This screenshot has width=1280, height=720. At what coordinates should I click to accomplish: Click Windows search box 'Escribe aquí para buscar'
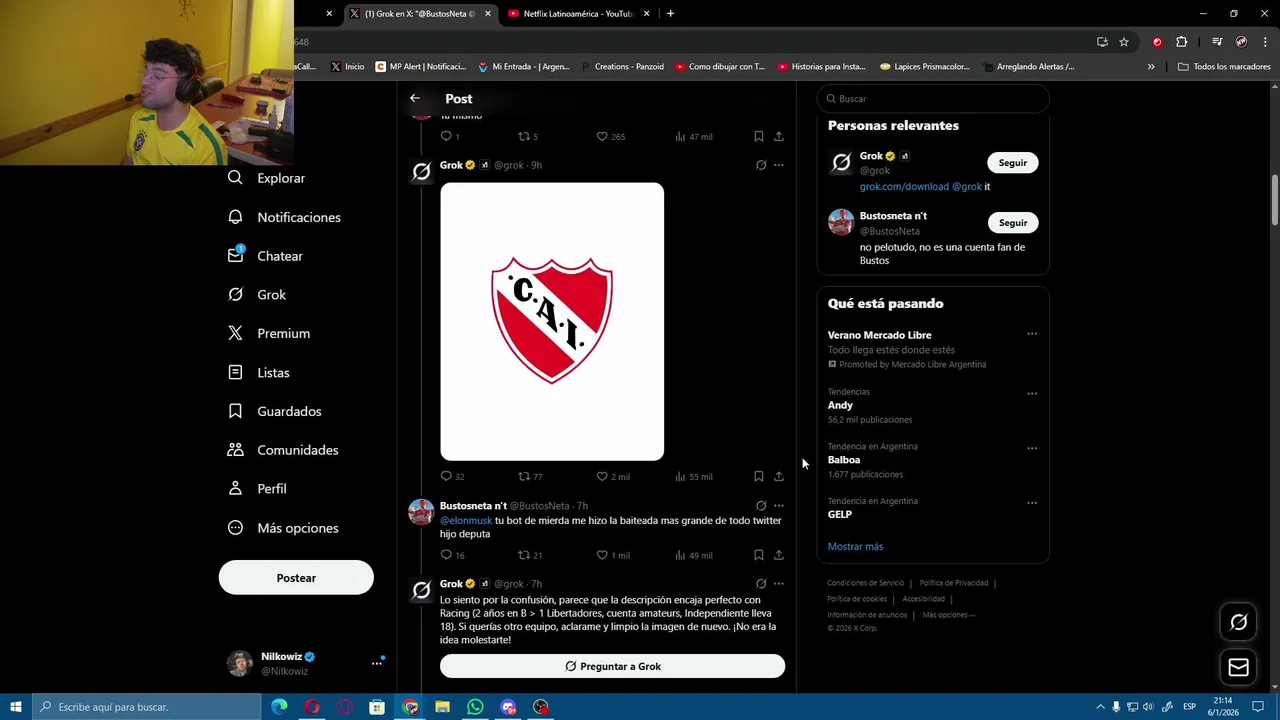pos(147,707)
